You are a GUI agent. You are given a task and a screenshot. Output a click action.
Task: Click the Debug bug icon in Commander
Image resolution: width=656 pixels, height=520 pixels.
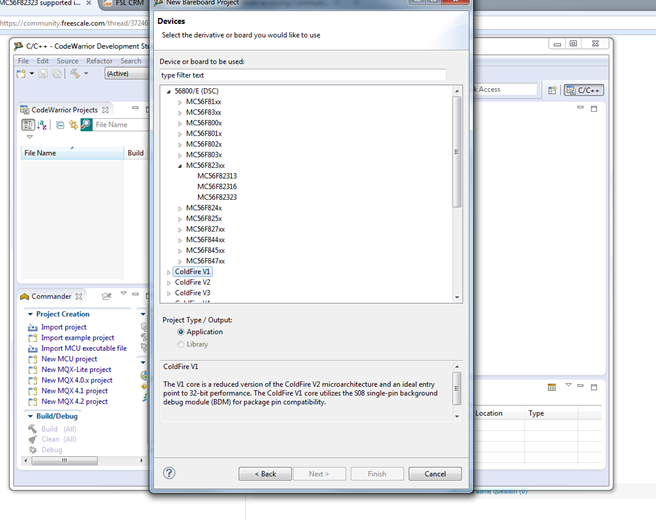[33, 450]
